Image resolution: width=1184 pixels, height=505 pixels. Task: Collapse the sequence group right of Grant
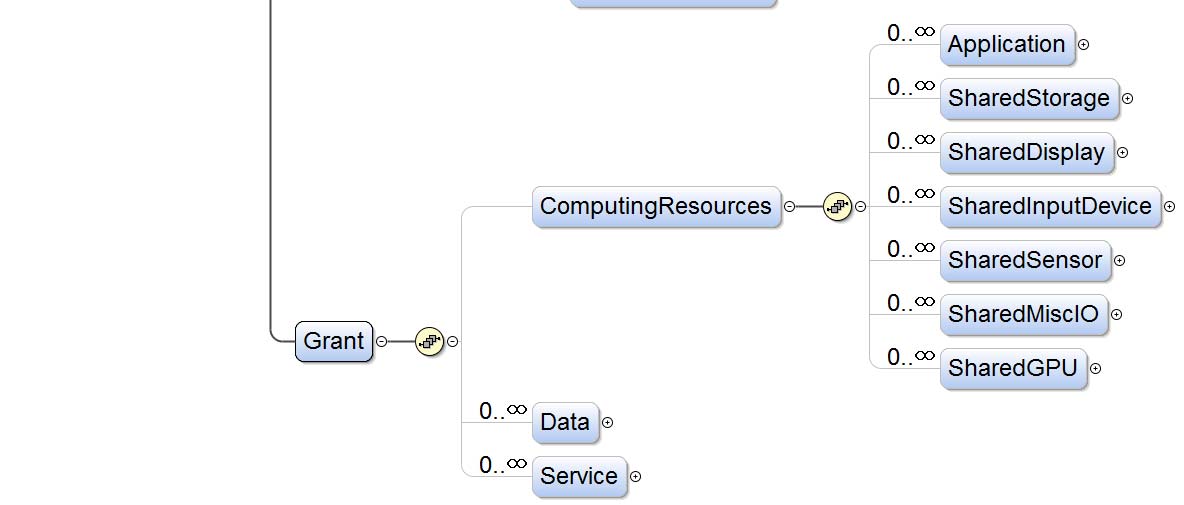453,341
